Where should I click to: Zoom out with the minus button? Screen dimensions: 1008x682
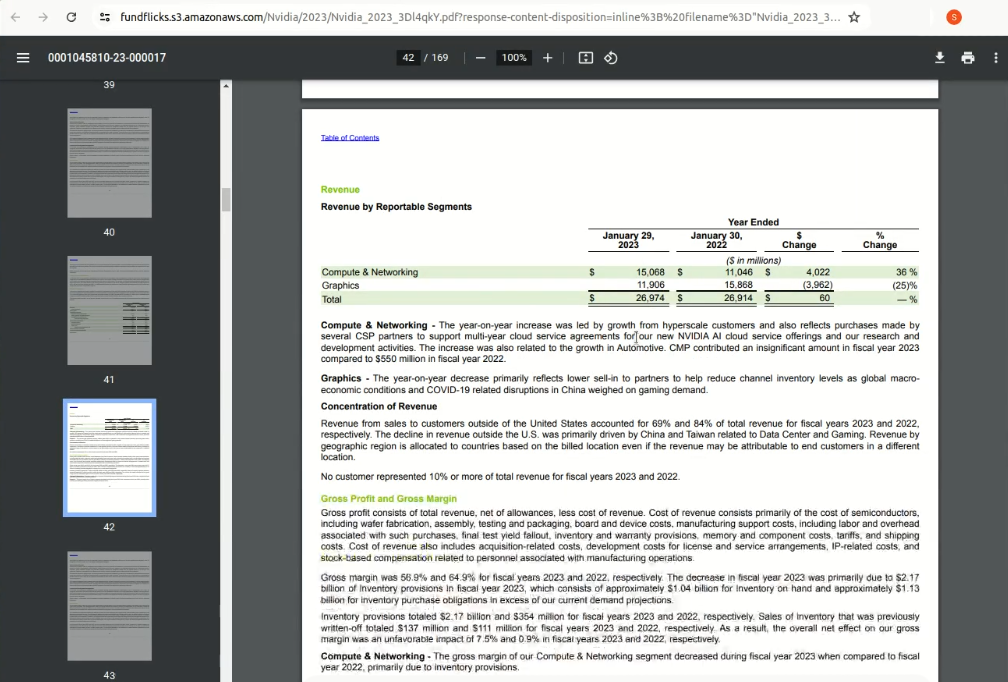click(480, 58)
